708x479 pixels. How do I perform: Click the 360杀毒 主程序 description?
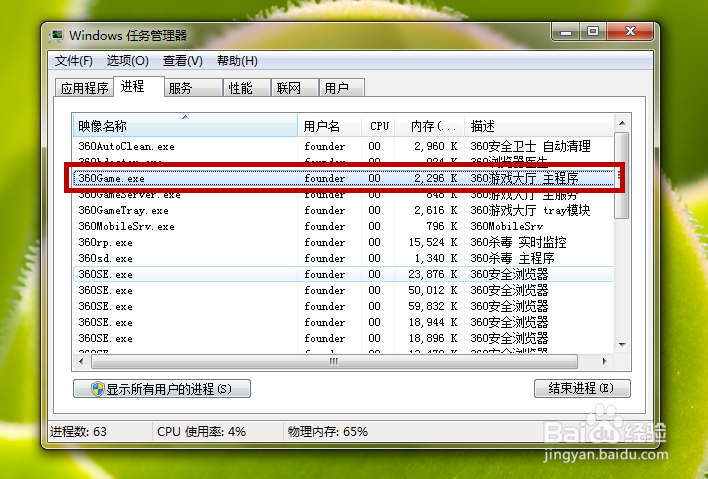point(512,258)
